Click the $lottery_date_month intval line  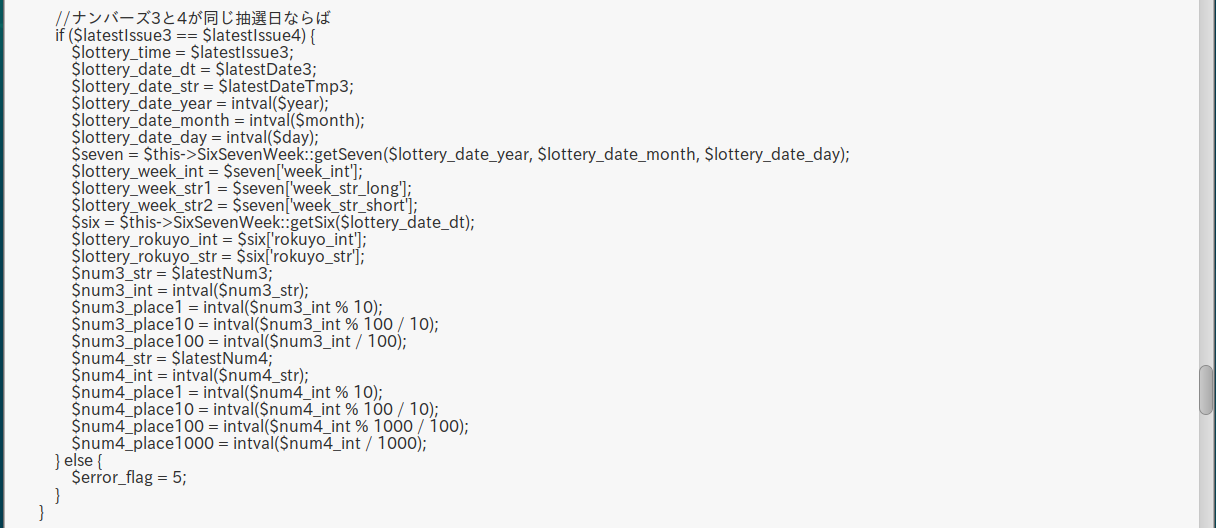(x=218, y=120)
